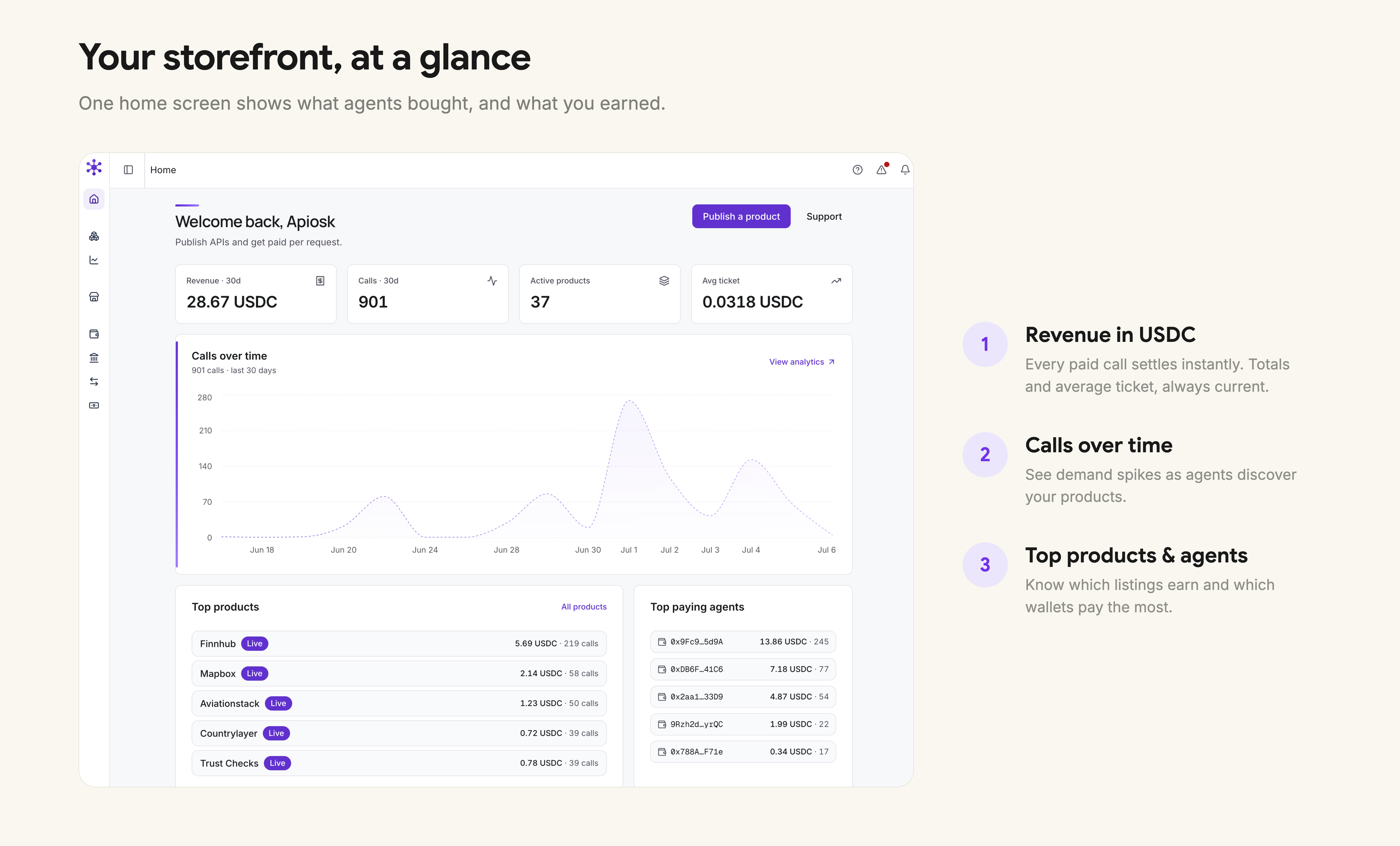Click the help question mark icon
Image resolution: width=1400 pixels, height=846 pixels.
pyautogui.click(x=857, y=170)
